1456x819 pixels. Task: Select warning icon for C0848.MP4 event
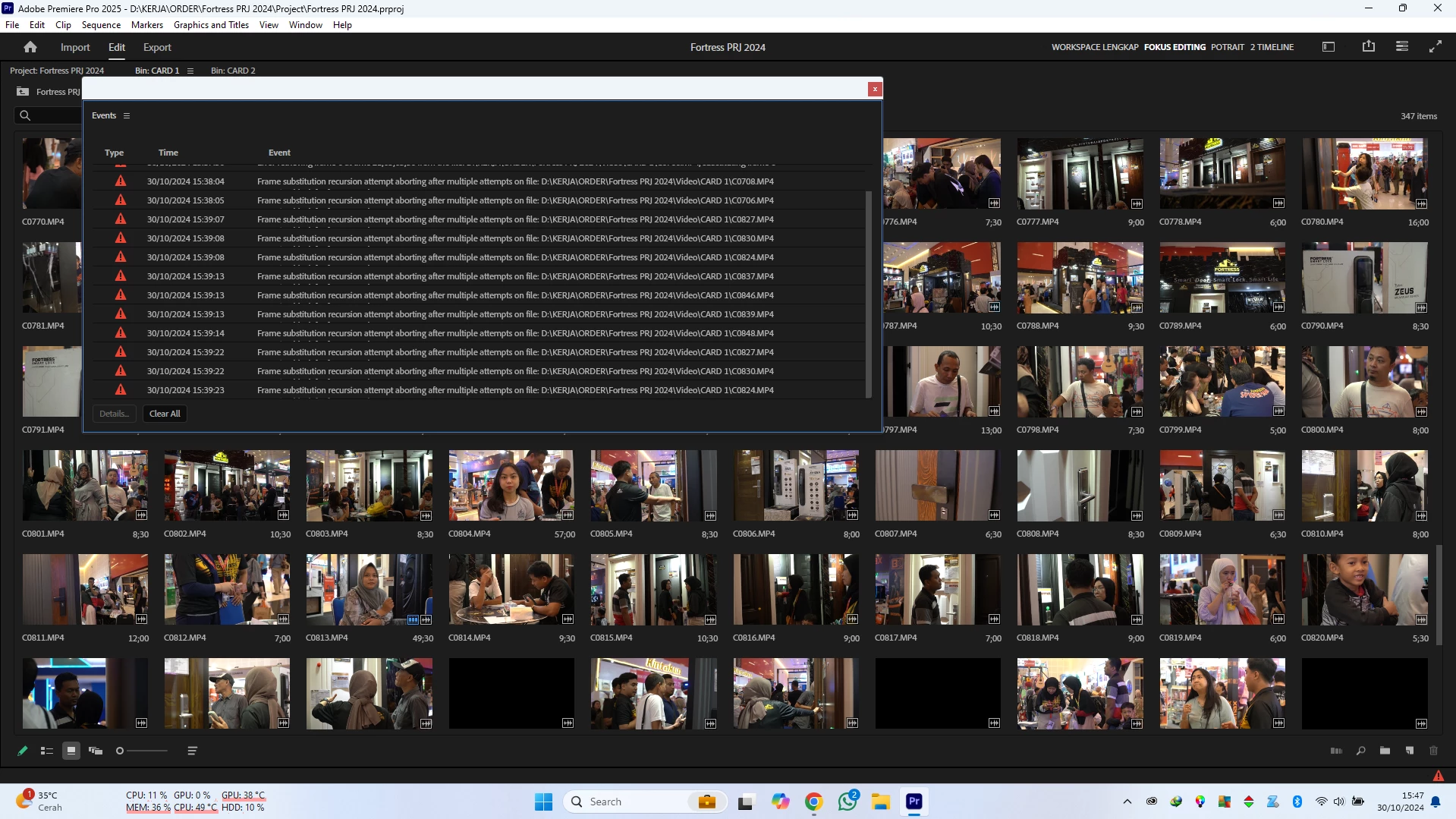[x=120, y=333]
